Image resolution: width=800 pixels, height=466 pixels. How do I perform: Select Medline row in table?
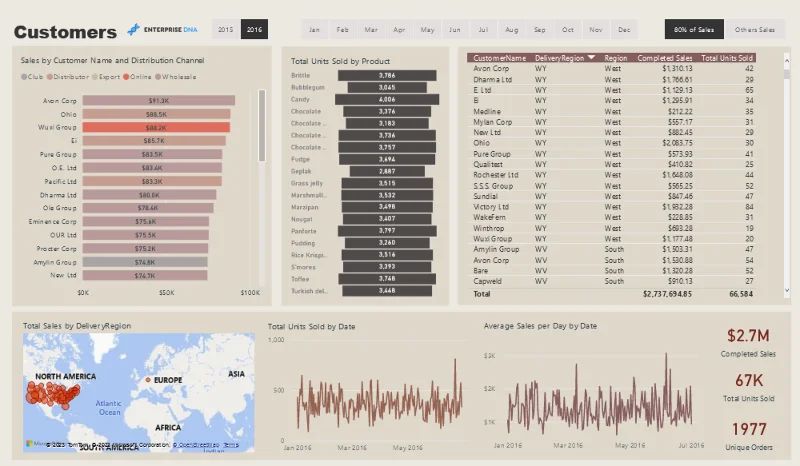click(x=611, y=111)
